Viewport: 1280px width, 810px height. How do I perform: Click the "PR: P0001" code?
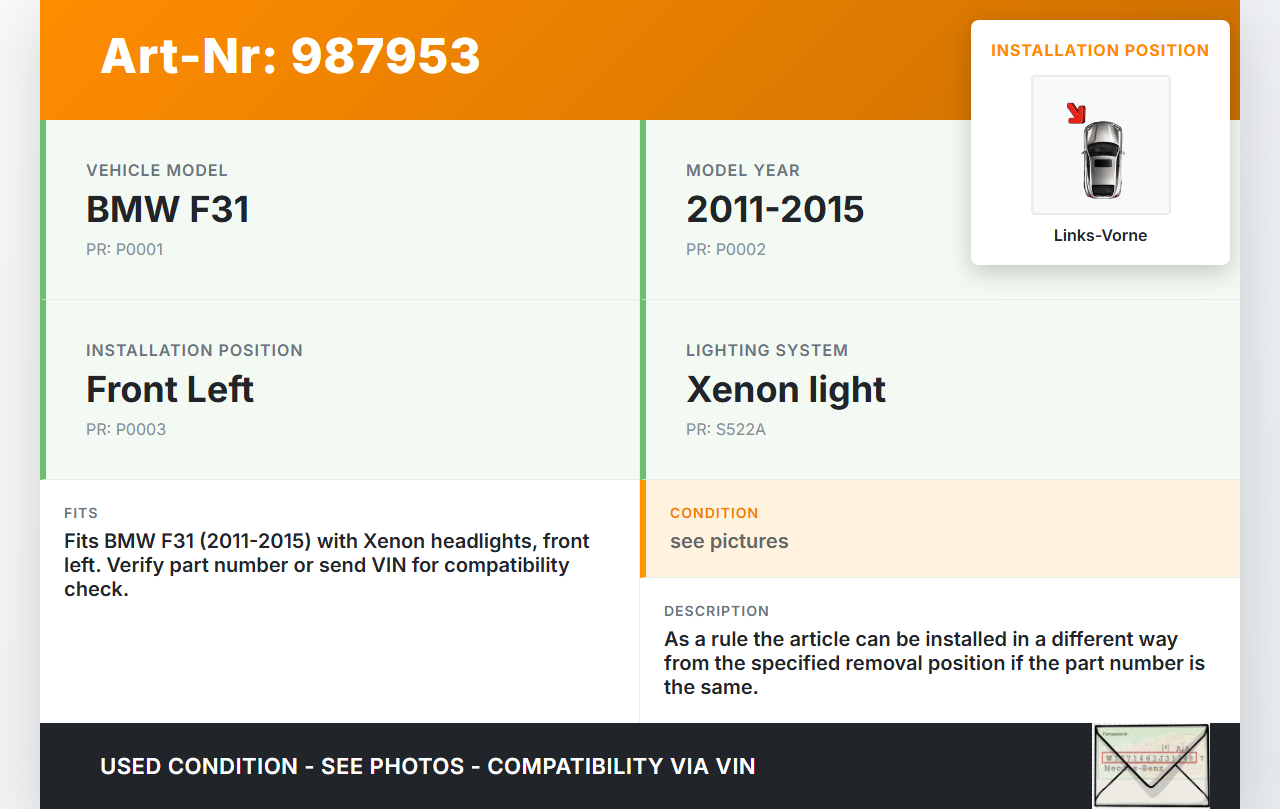coord(125,250)
